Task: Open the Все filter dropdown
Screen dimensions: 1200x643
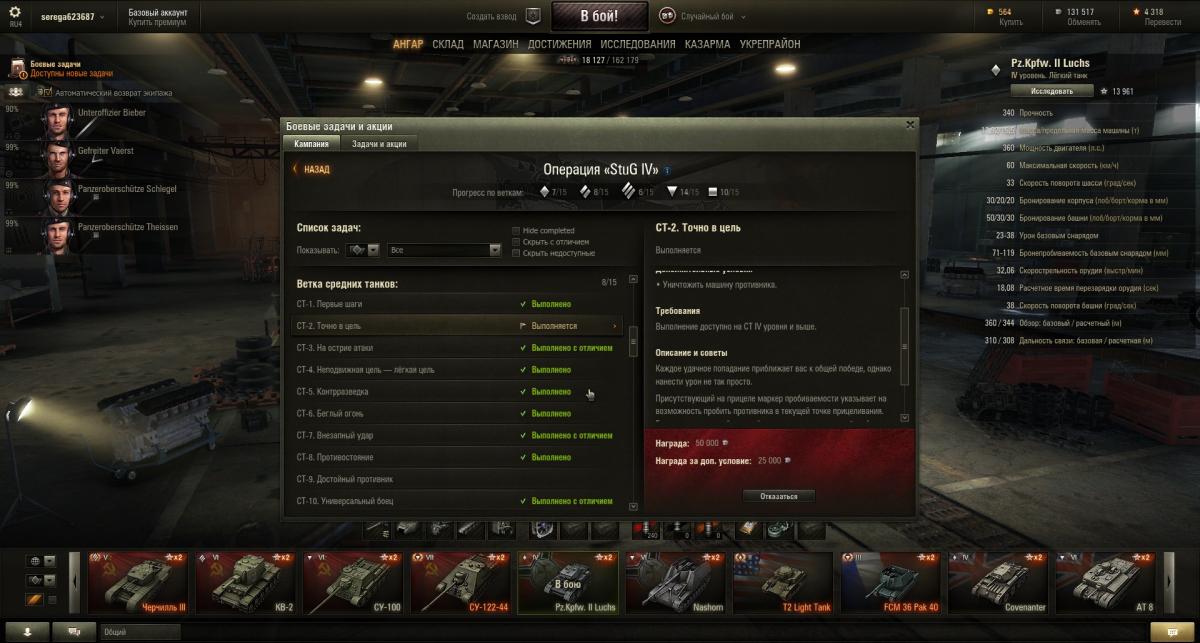Action: point(445,250)
